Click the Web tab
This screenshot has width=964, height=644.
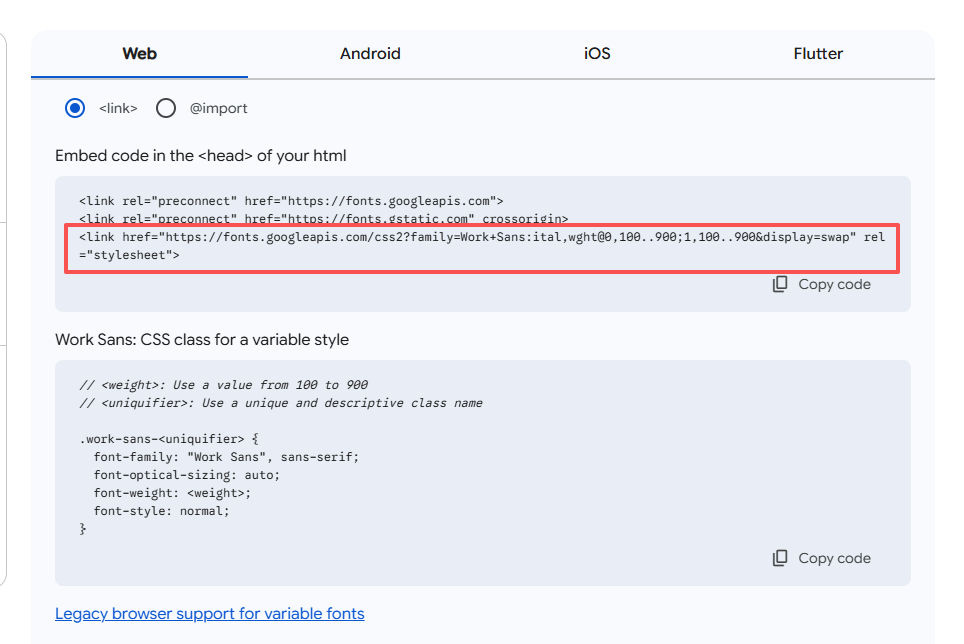pos(139,54)
